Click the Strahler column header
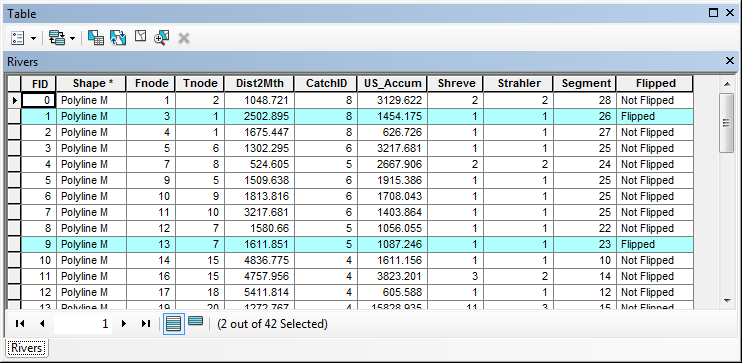742x363 pixels. [x=518, y=84]
